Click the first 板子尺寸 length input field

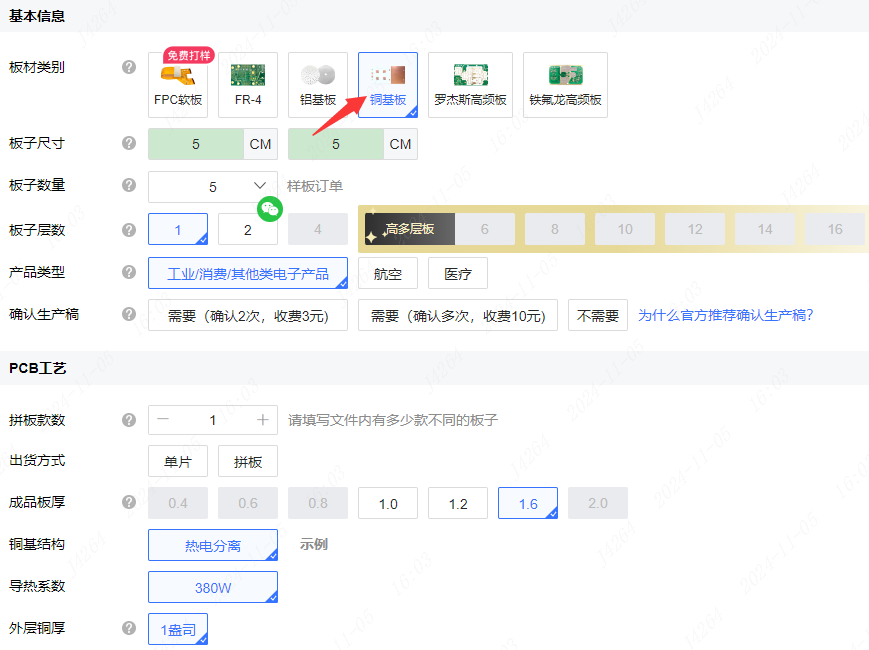click(196, 144)
